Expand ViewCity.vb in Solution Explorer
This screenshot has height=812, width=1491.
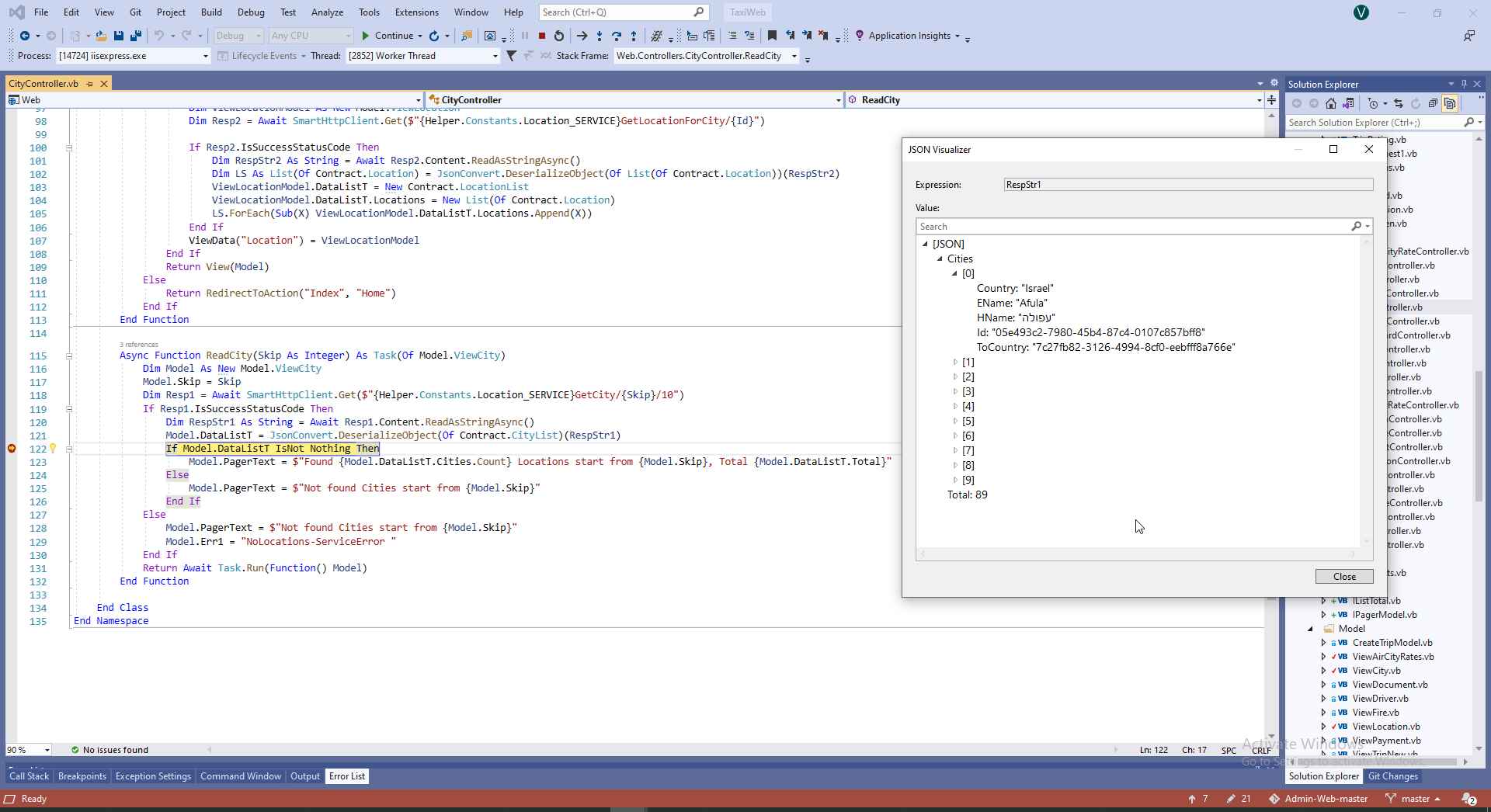coord(1324,671)
